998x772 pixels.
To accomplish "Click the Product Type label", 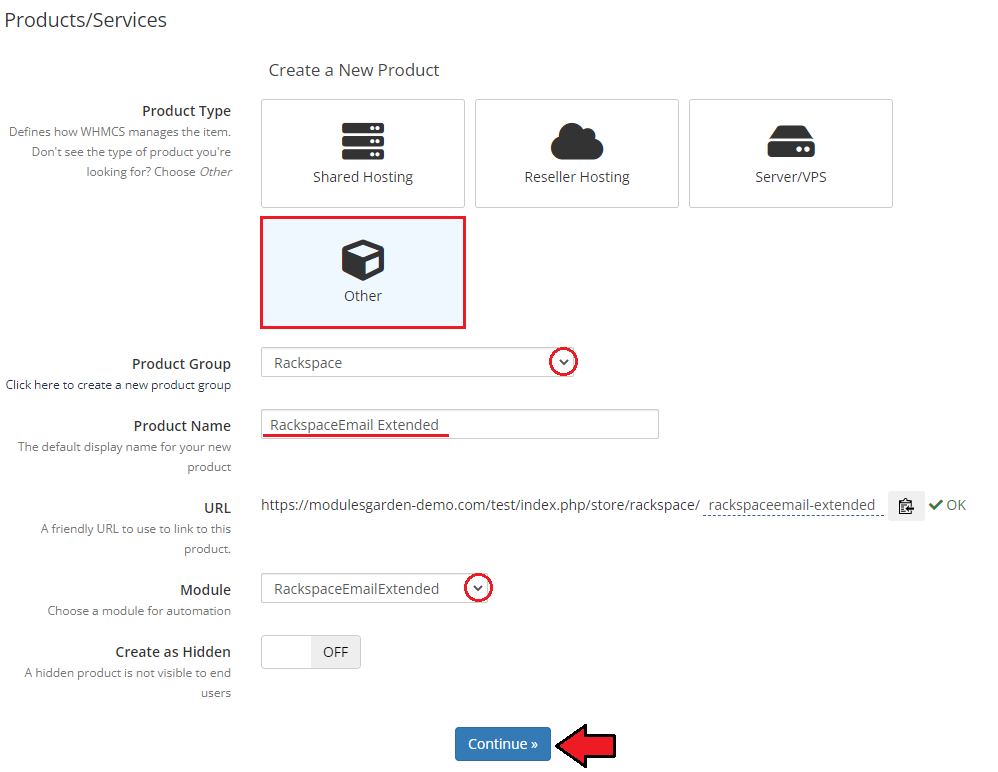I will click(x=186, y=111).
